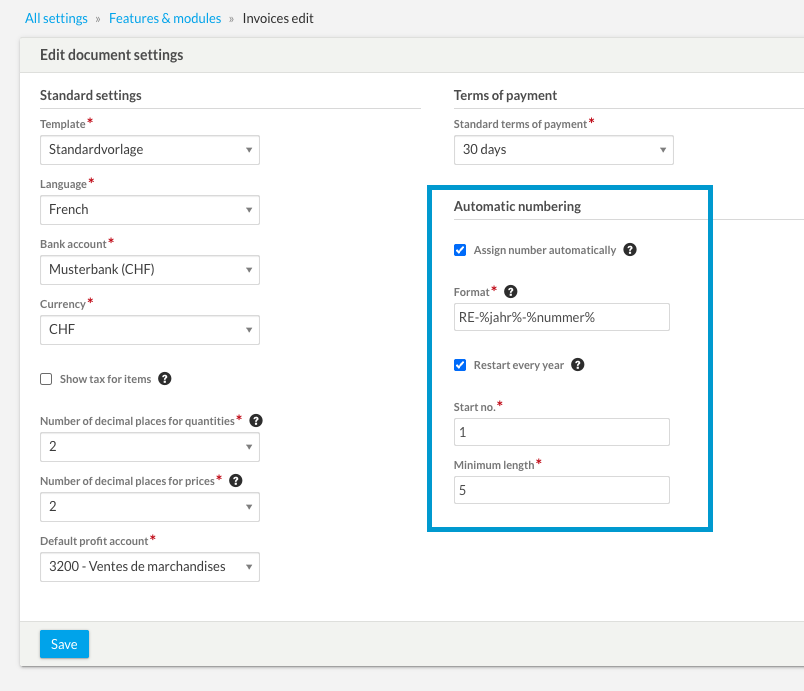The image size is (804, 691).
Task: Click the Edit document settings heading
Action: [x=111, y=55]
